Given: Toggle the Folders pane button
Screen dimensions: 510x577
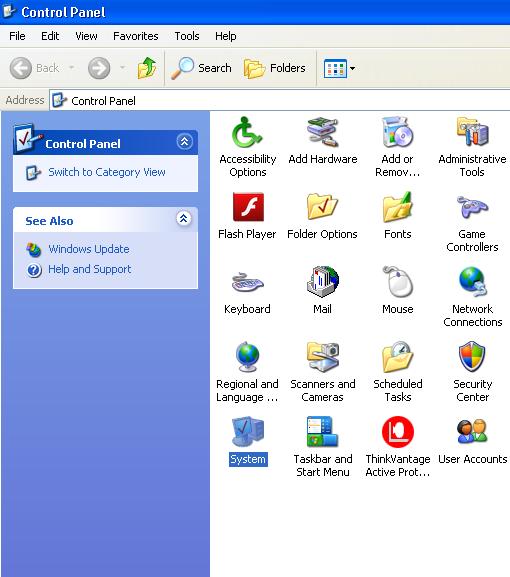Looking at the screenshot, I should click(x=275, y=68).
